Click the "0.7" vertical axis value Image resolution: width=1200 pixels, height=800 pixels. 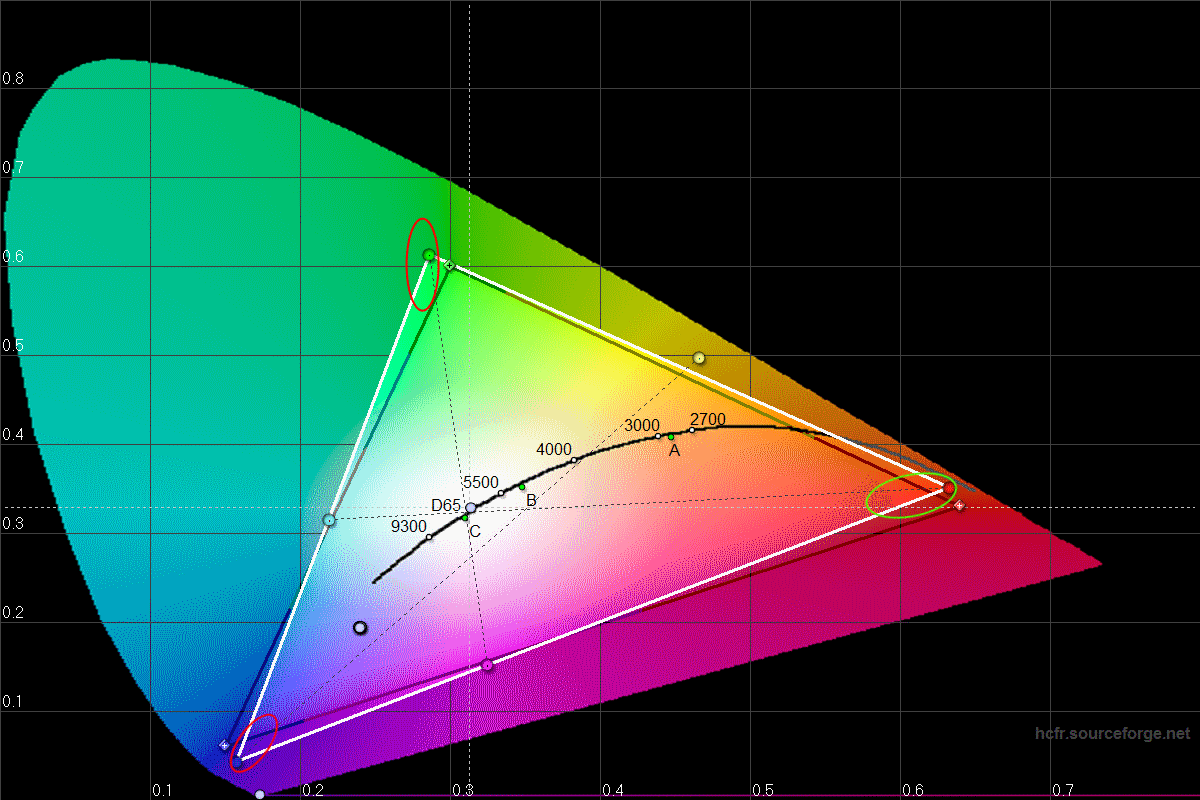point(13,167)
